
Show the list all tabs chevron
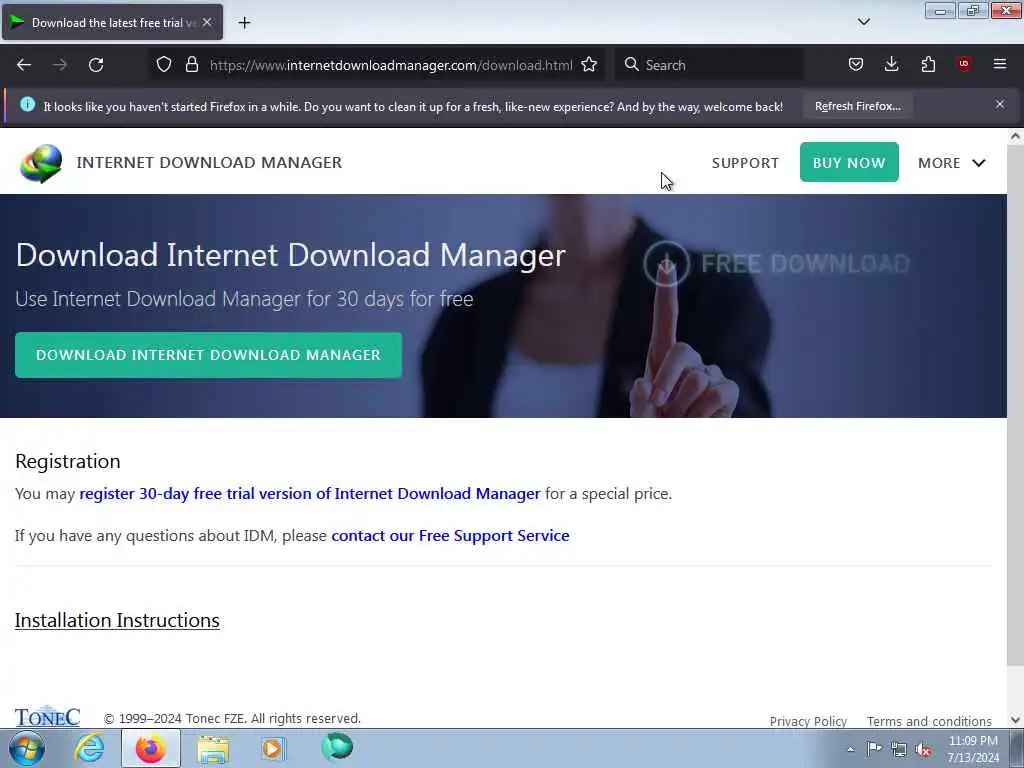(x=864, y=22)
